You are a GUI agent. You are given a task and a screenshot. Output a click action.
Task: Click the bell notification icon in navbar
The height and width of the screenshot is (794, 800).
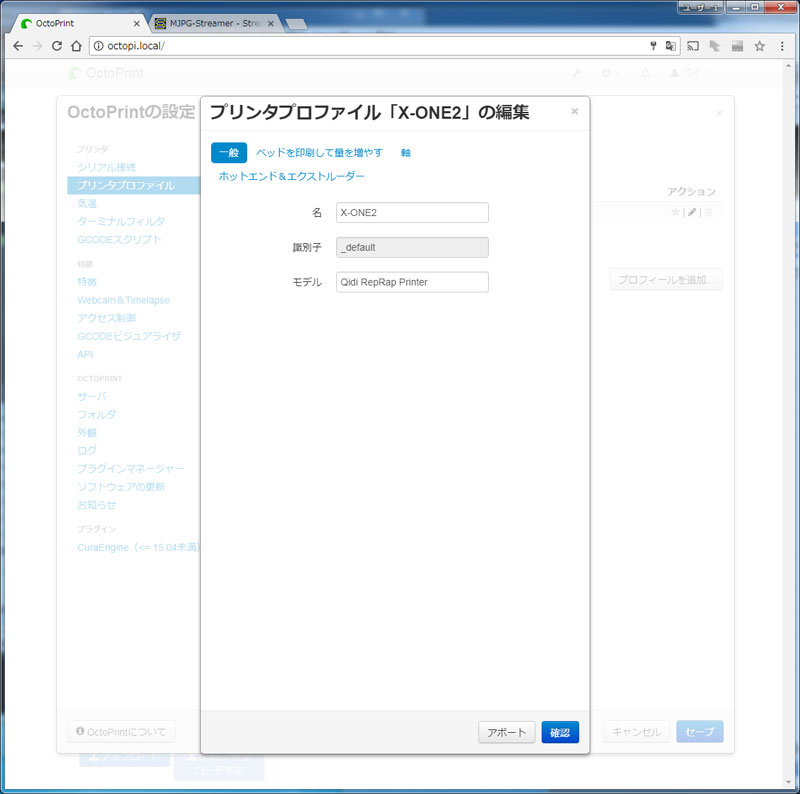tap(645, 73)
